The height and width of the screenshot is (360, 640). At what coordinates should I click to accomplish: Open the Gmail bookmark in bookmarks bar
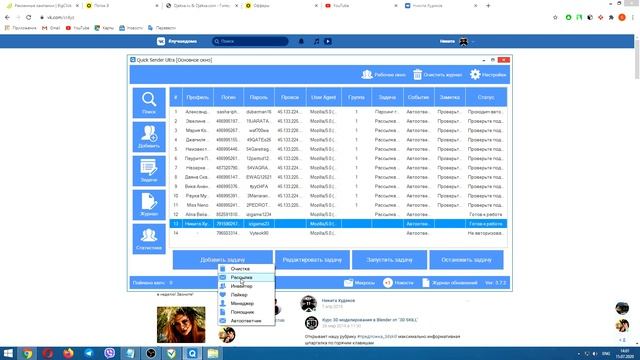(x=51, y=28)
